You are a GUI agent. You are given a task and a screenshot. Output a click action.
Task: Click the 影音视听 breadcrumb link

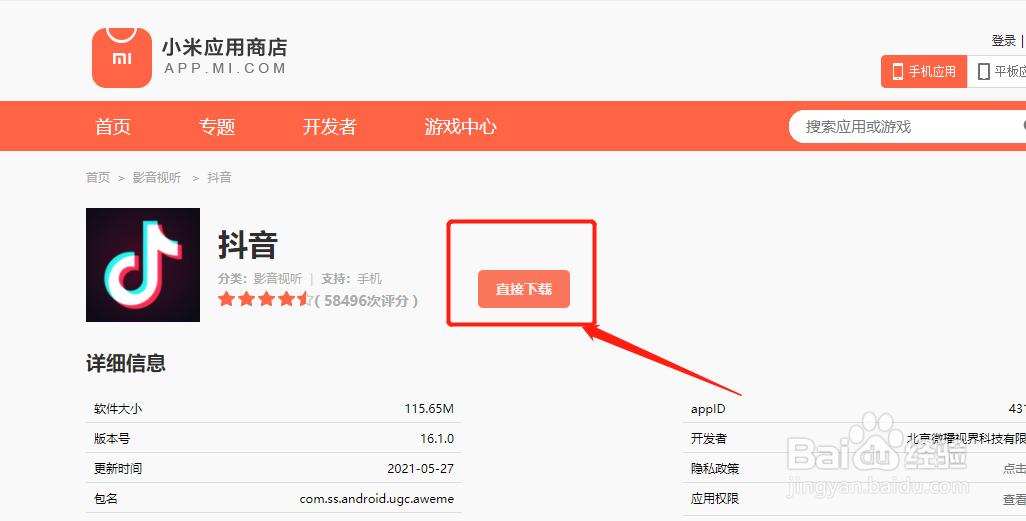pyautogui.click(x=156, y=177)
